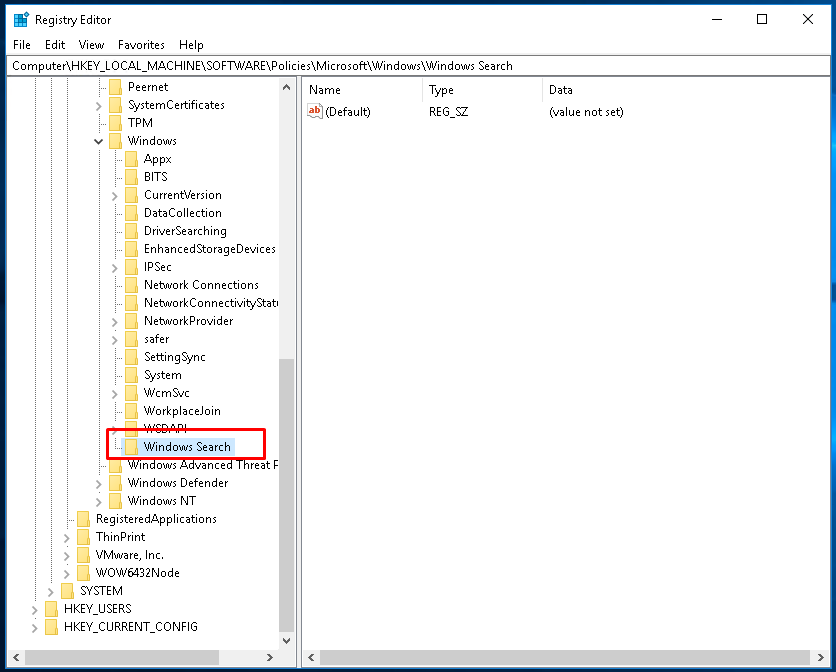836x672 pixels.
Task: Click the tree pane scroll left arrow
Action: click(x=16, y=657)
